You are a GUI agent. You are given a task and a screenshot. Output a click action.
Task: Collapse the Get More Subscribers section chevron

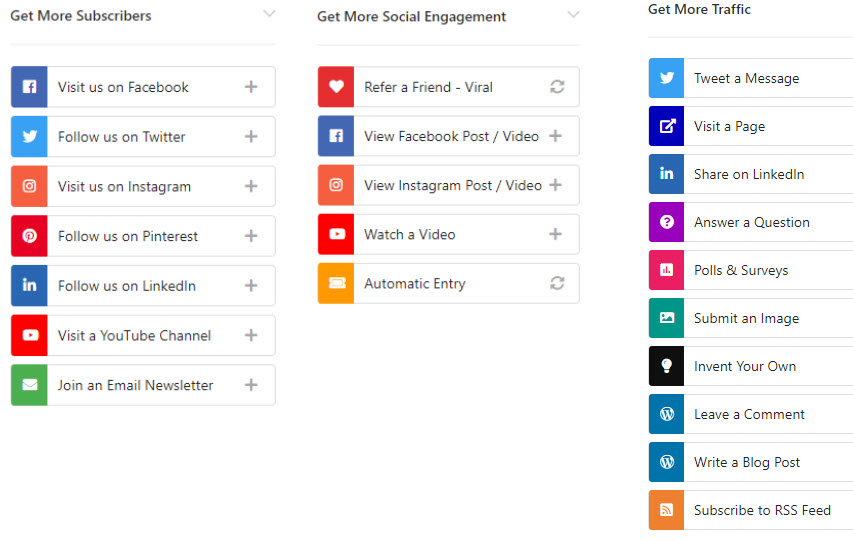[269, 14]
